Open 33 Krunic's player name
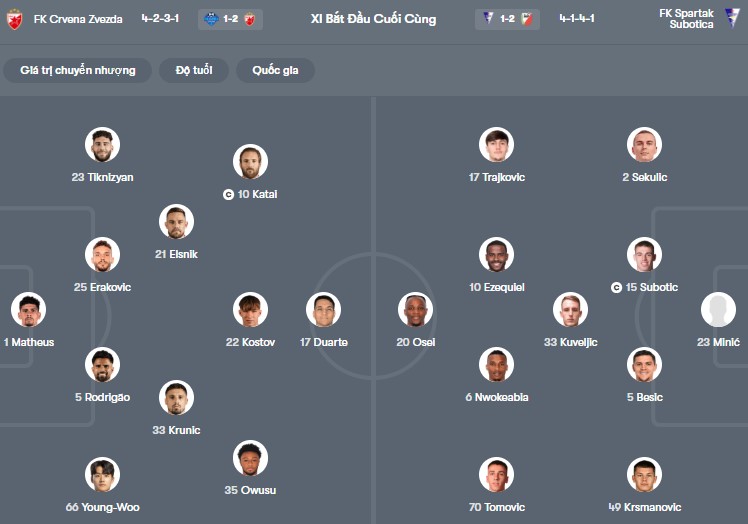Screen dimensions: 748x524 (176, 430)
